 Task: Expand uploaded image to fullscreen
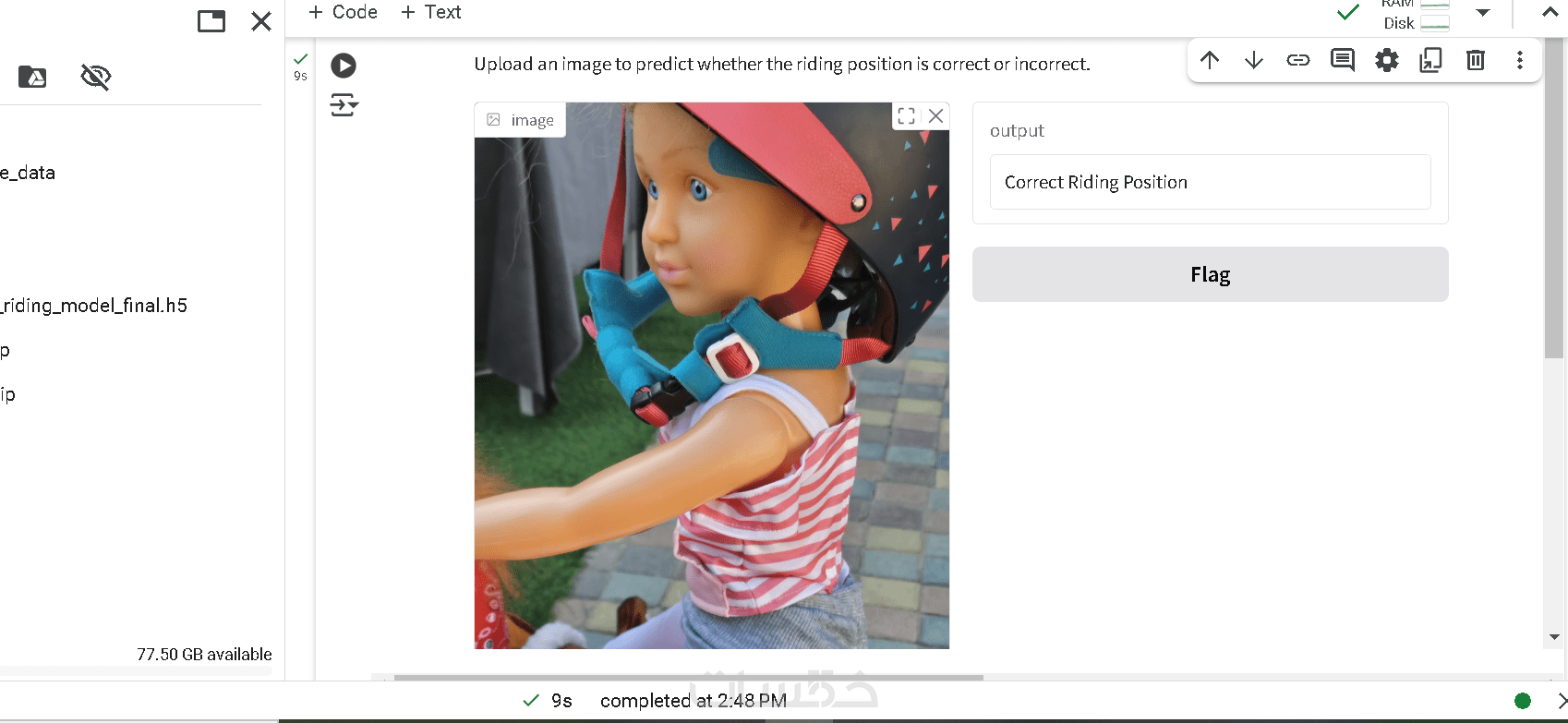tap(907, 115)
